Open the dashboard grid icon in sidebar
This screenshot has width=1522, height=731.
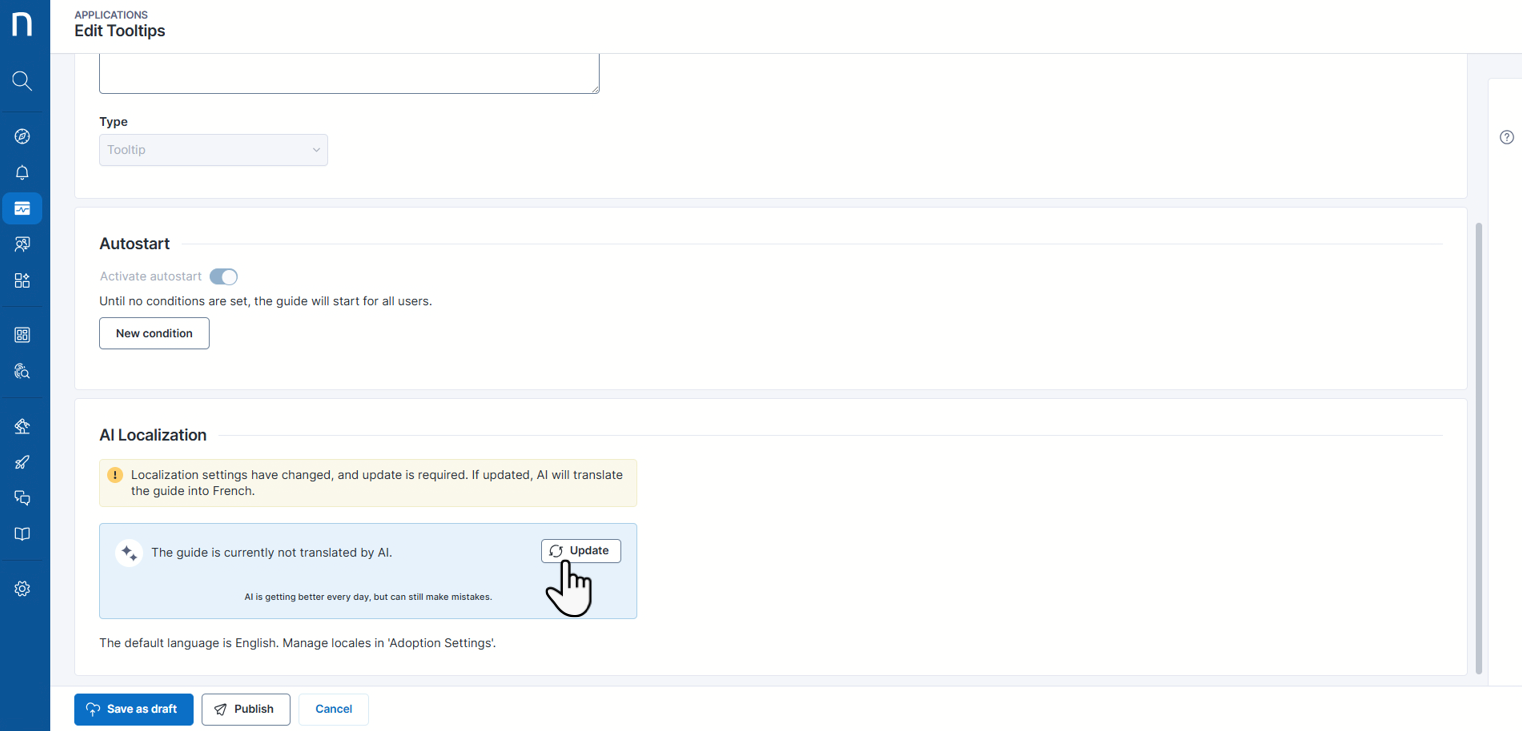22,335
